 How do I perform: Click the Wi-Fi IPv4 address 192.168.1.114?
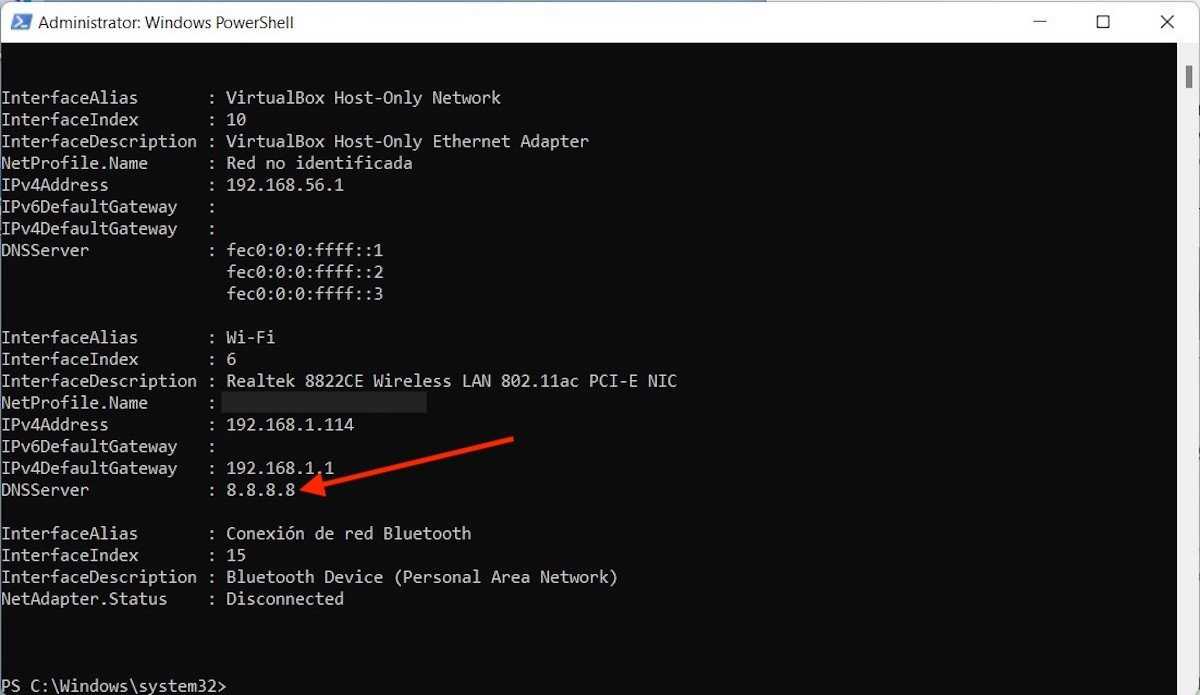[x=290, y=425]
